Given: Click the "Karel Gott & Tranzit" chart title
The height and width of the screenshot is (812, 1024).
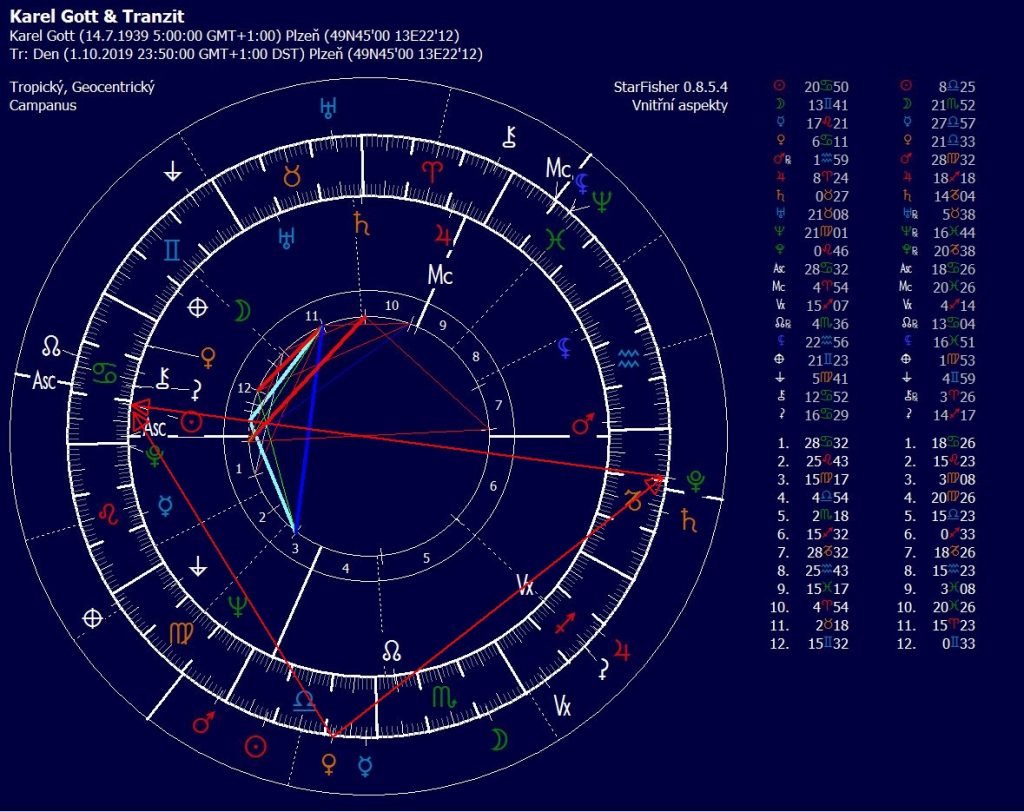Looking at the screenshot, I should 89,18.
